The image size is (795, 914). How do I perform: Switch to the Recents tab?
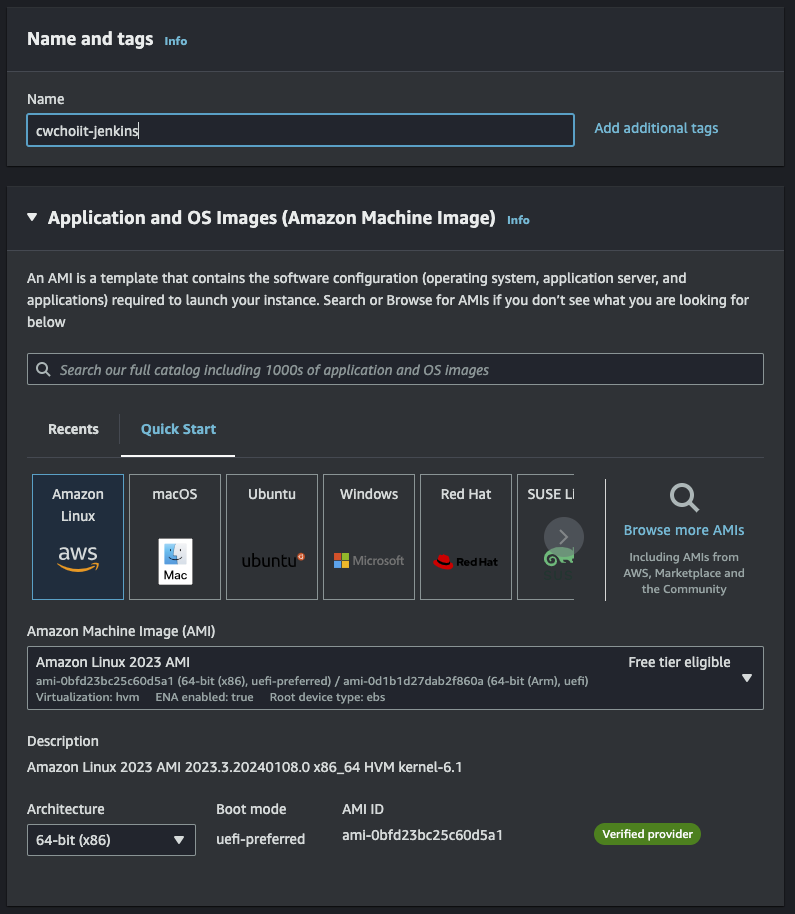(73, 429)
